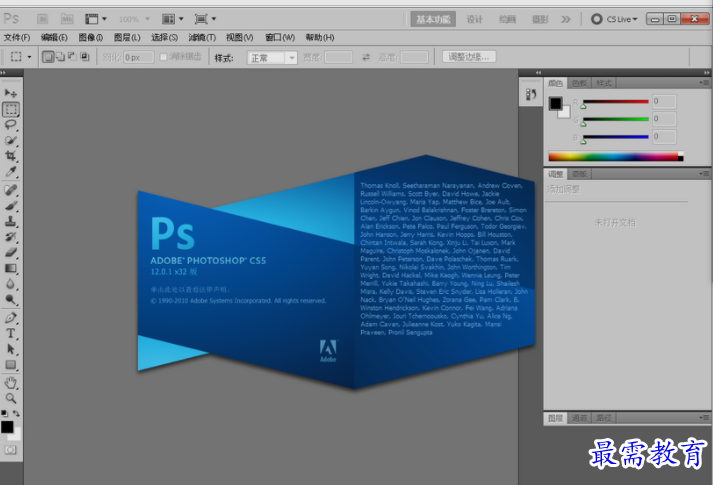
Task: Open the 滤镜(T) menu
Action: (x=202, y=37)
